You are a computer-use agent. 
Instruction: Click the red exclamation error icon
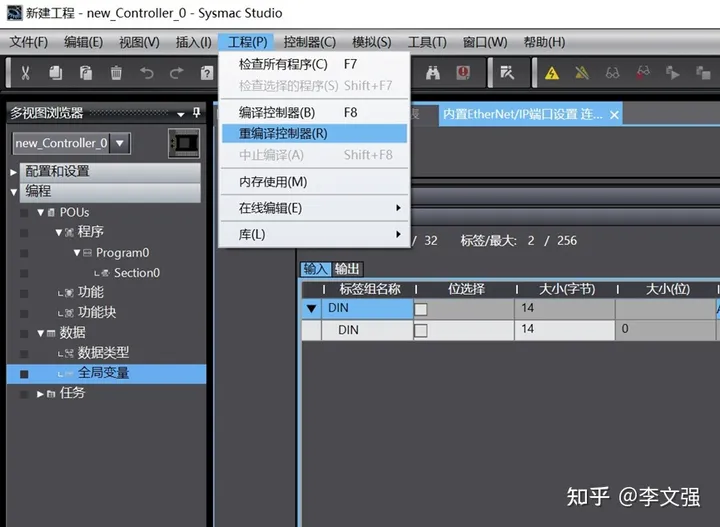463,73
